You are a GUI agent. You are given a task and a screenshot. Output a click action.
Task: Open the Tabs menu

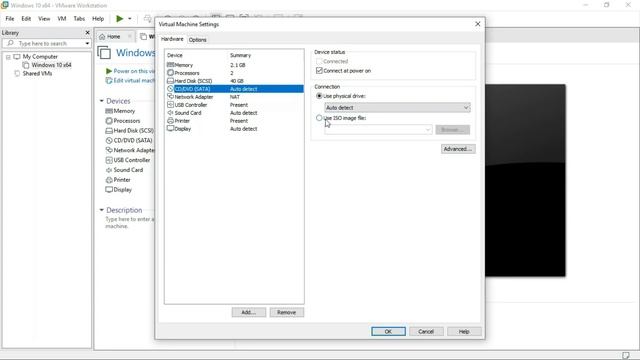[x=79, y=18]
